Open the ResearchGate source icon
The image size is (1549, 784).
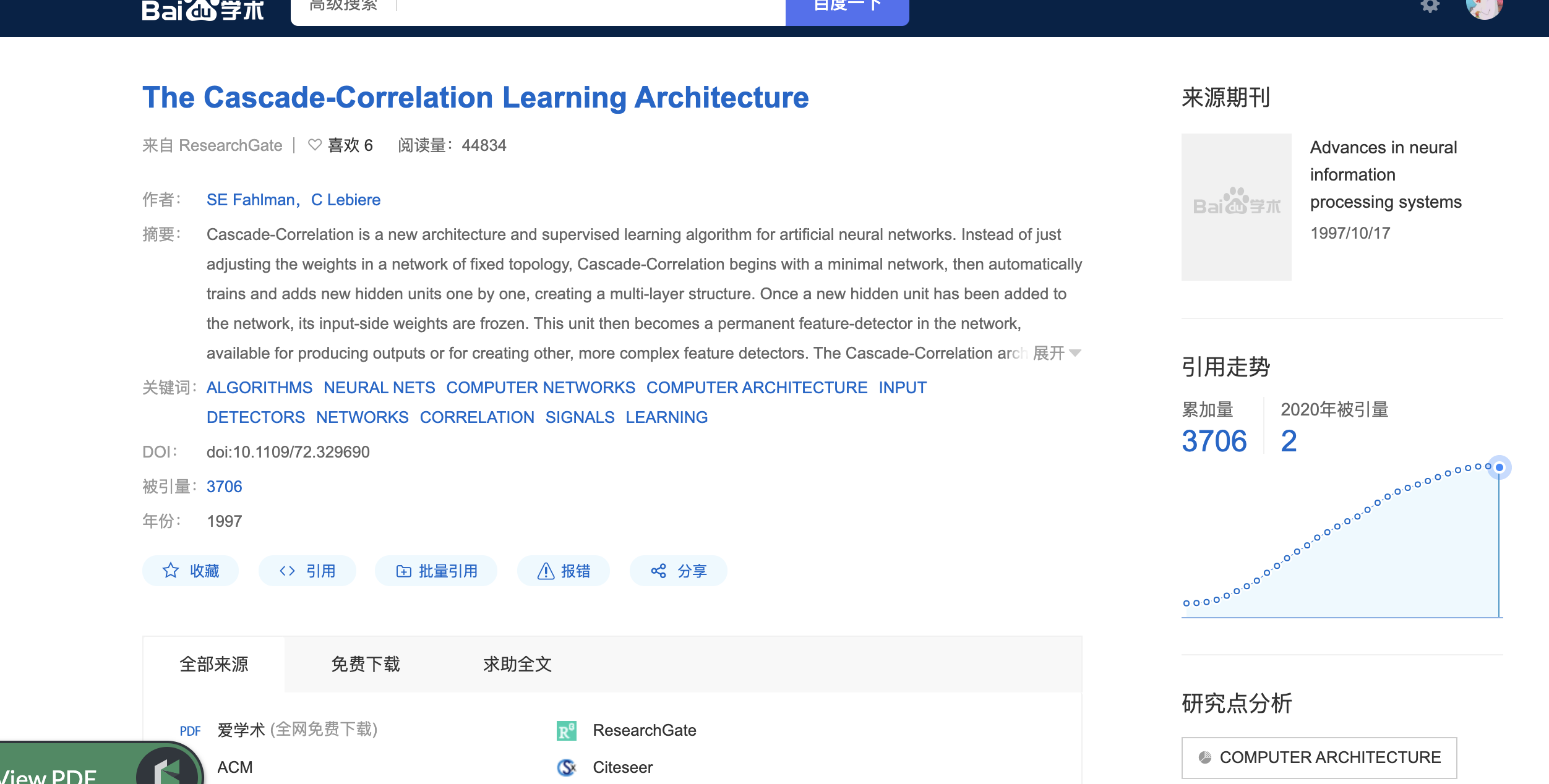(x=566, y=731)
